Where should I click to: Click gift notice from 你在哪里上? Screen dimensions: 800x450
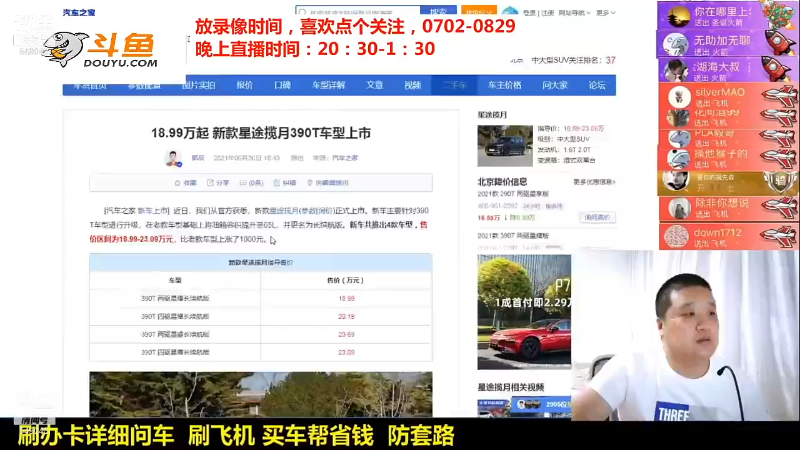pyautogui.click(x=728, y=16)
